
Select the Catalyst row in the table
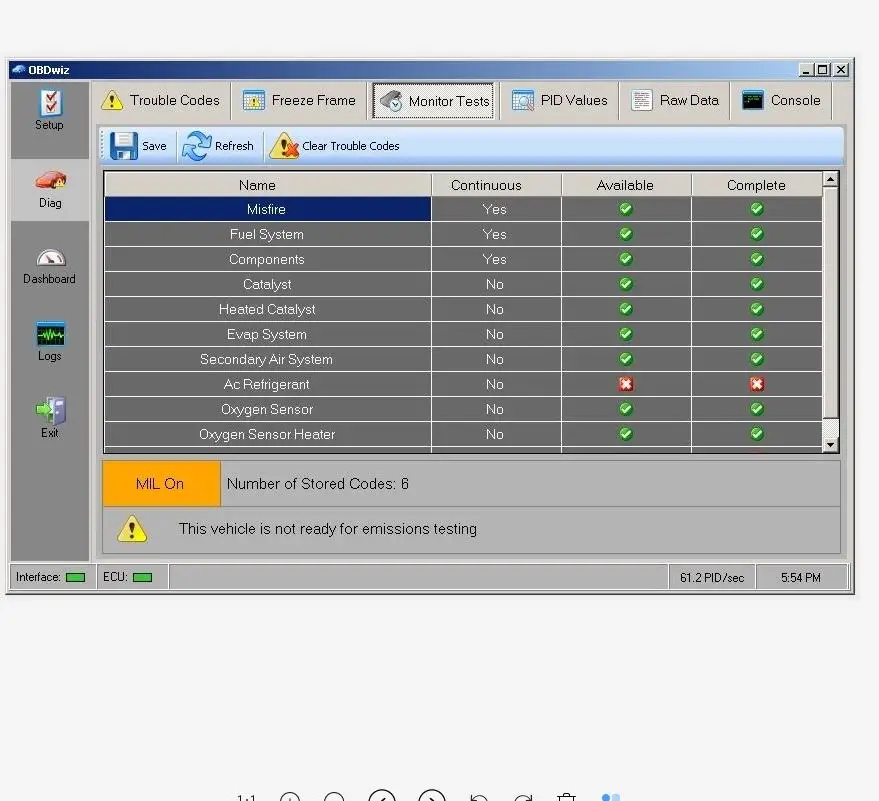pyautogui.click(x=266, y=284)
